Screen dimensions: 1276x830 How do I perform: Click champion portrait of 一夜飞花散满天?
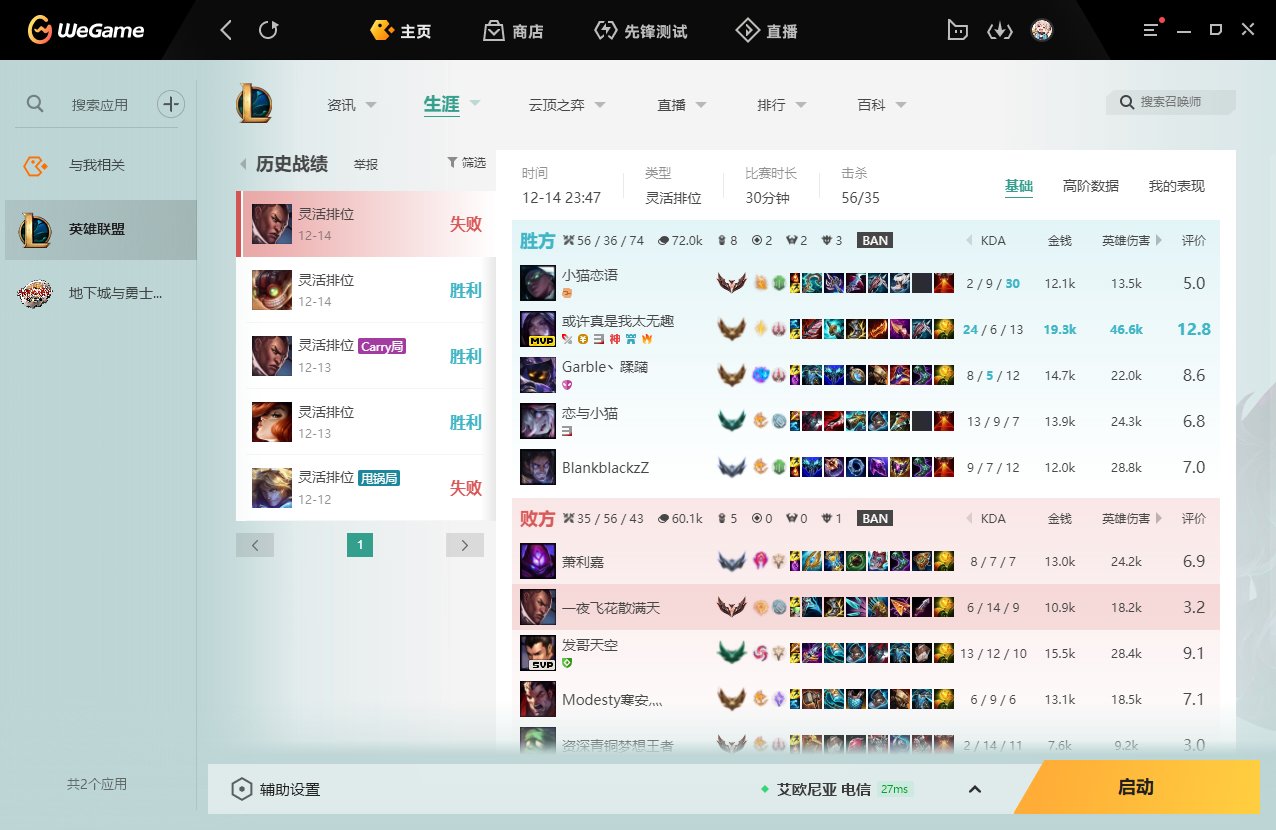pyautogui.click(x=538, y=607)
